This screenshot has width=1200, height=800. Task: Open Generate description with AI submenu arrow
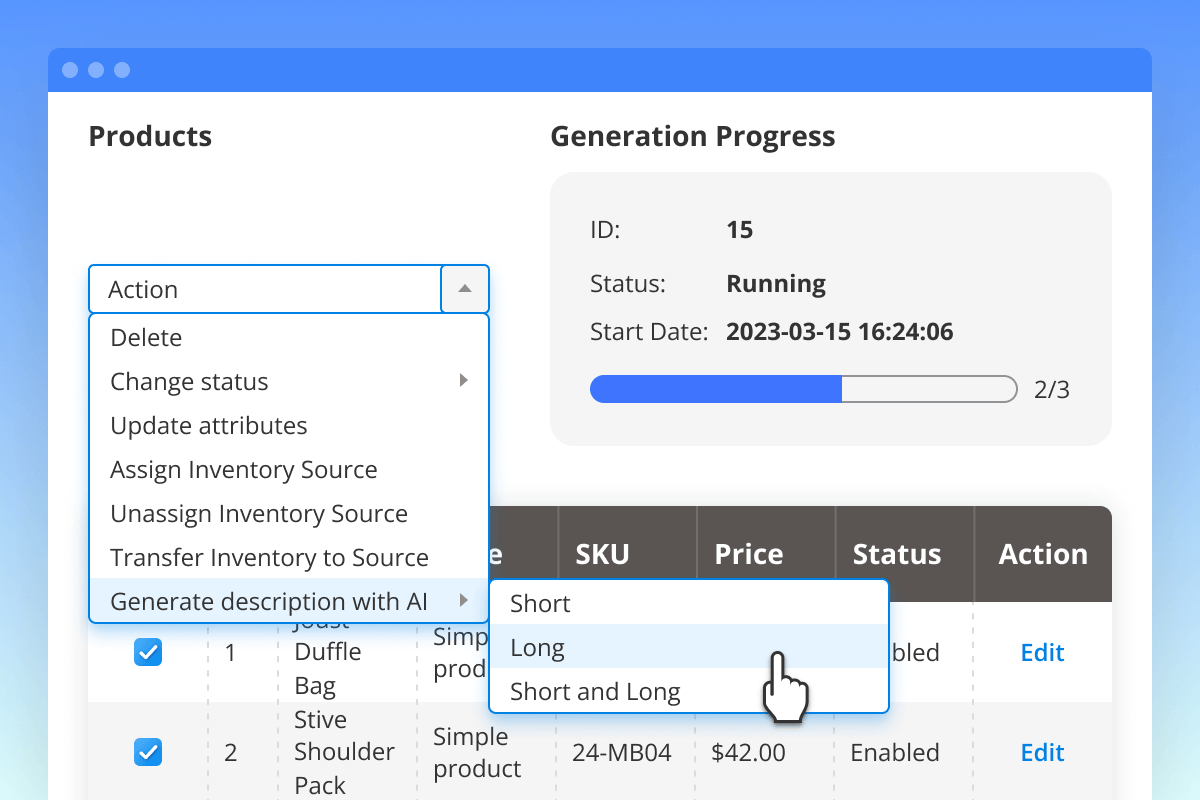click(463, 601)
